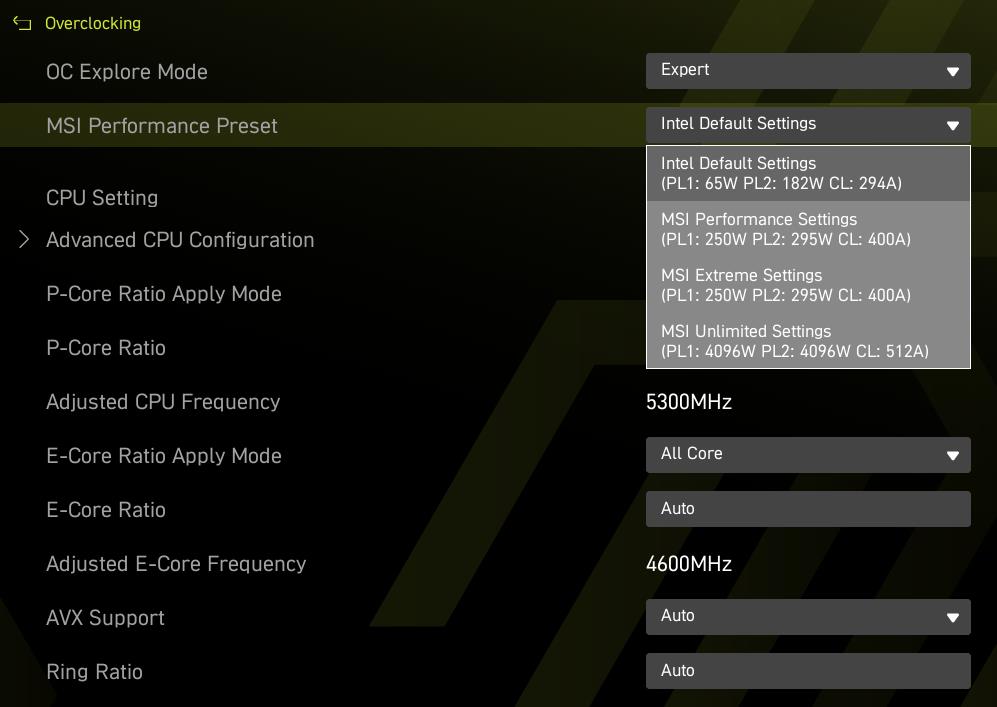The height and width of the screenshot is (707, 997).
Task: Click the arrow on AVX Support dropdown
Action: [952, 618]
